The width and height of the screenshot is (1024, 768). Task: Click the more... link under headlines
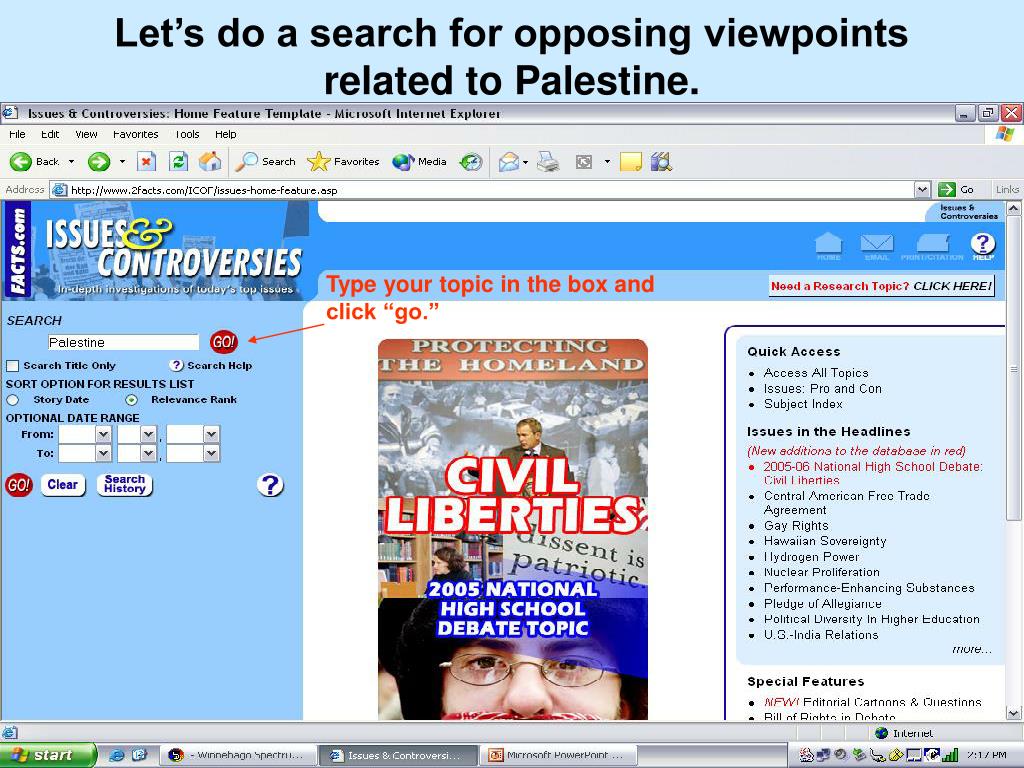972,649
